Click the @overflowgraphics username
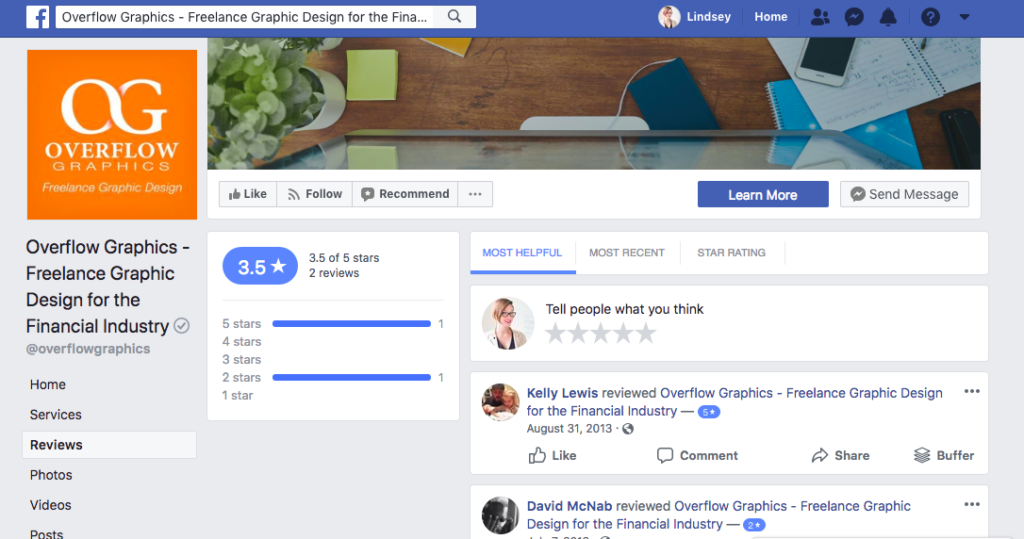This screenshot has height=539, width=1024. pos(88,349)
